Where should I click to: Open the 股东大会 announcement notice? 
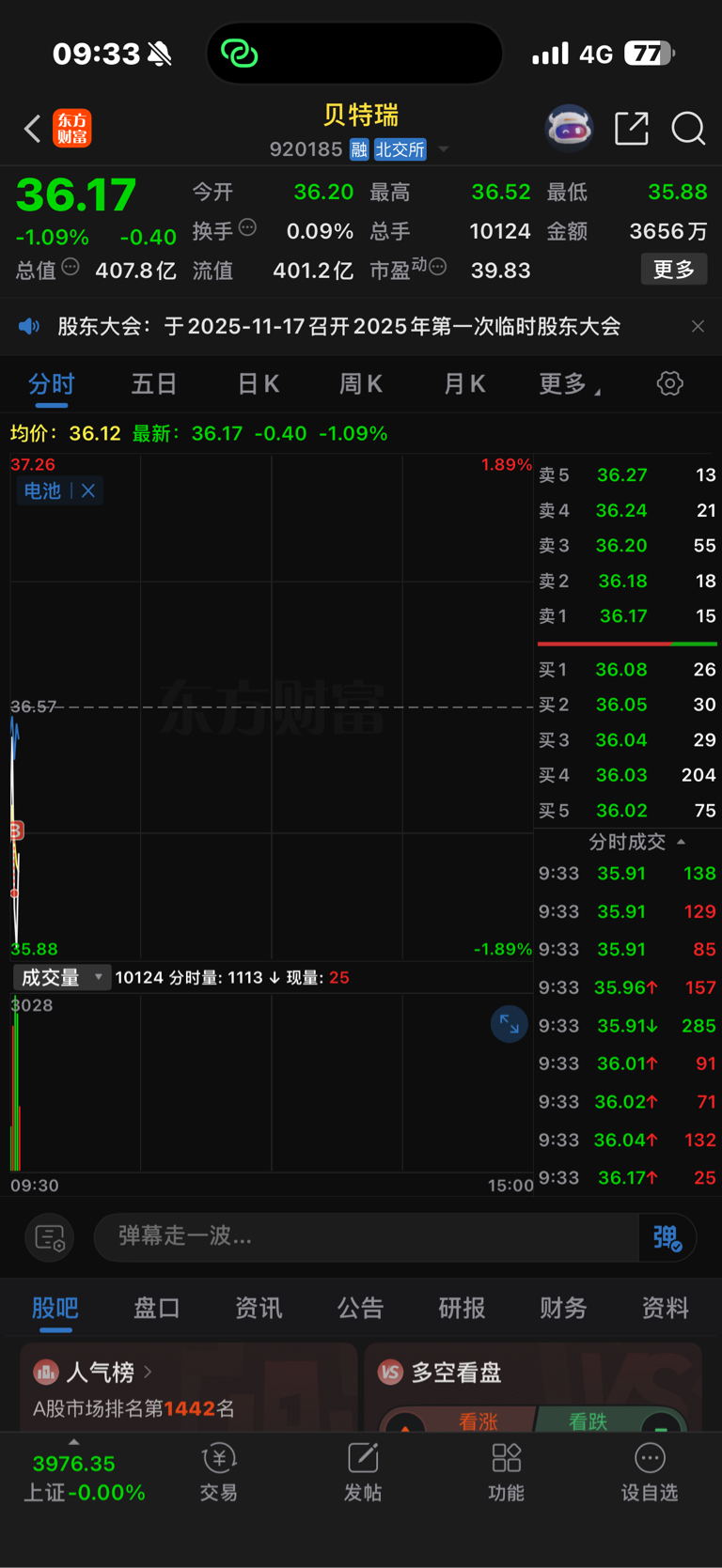coord(338,326)
